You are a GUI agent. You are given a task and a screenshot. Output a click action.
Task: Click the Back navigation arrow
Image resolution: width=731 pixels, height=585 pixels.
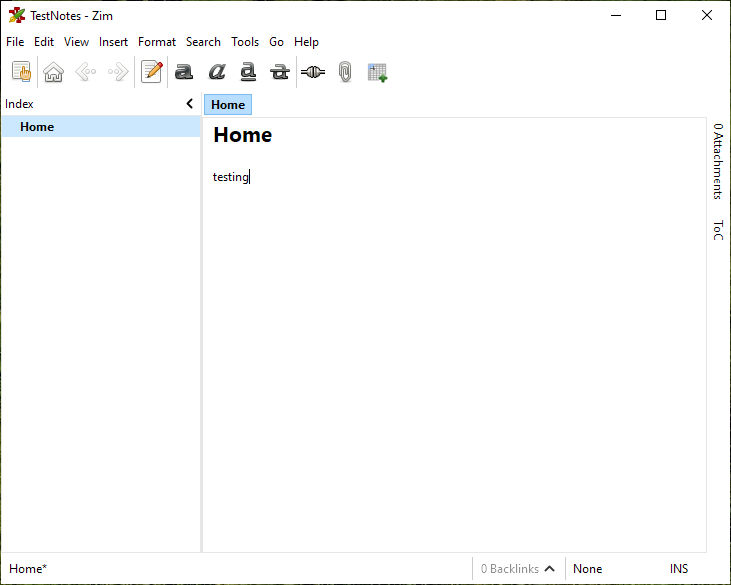pyautogui.click(x=86, y=72)
